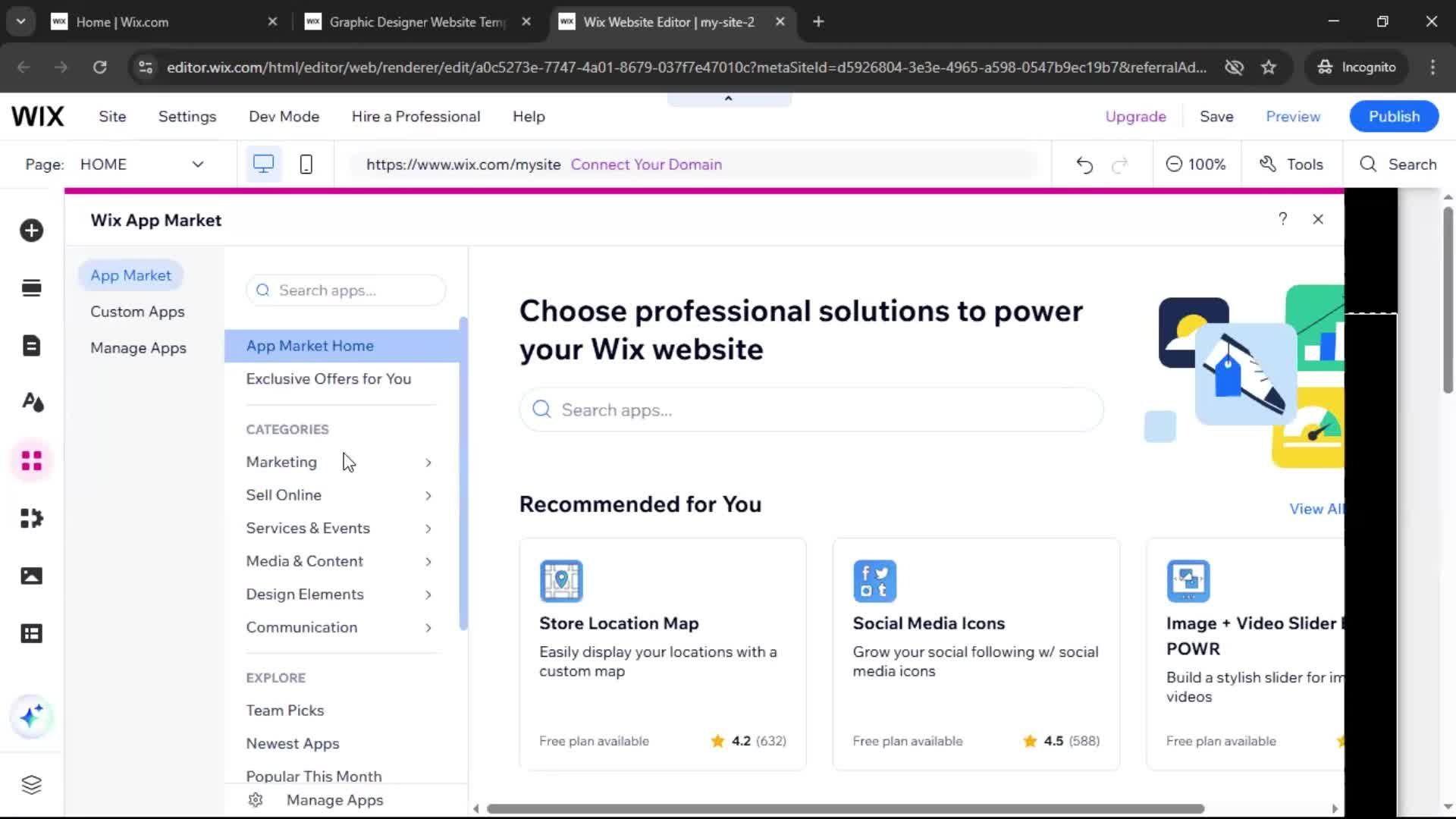Switch to mobile view icon
This screenshot has width=1456, height=819.
pyautogui.click(x=306, y=165)
